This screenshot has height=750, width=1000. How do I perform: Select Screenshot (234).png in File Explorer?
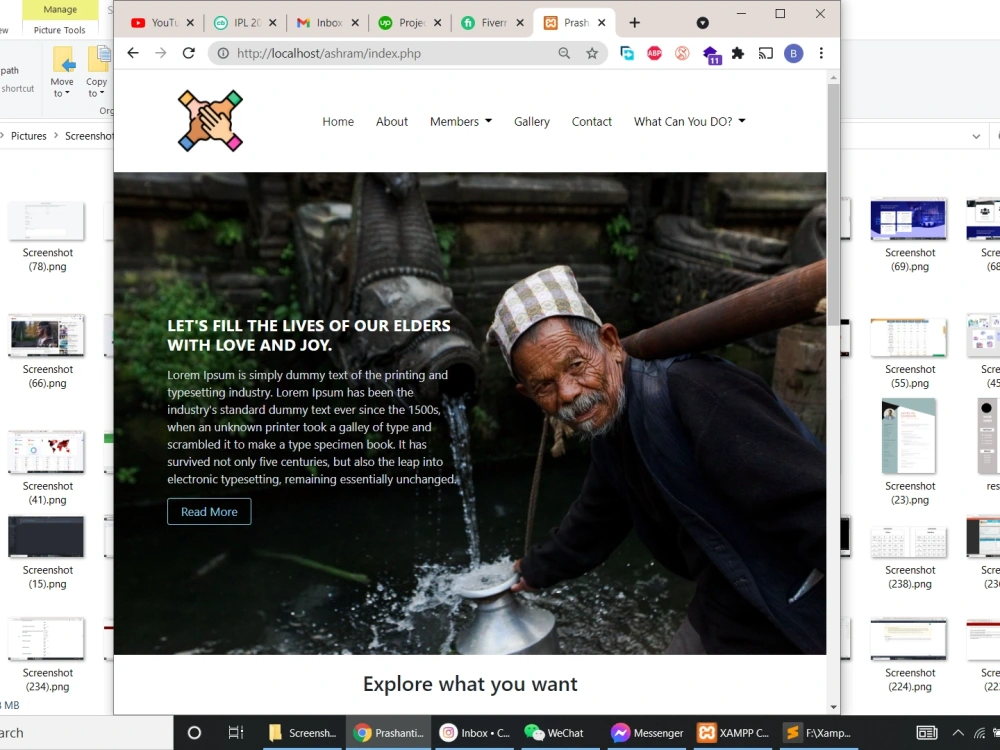(x=47, y=655)
